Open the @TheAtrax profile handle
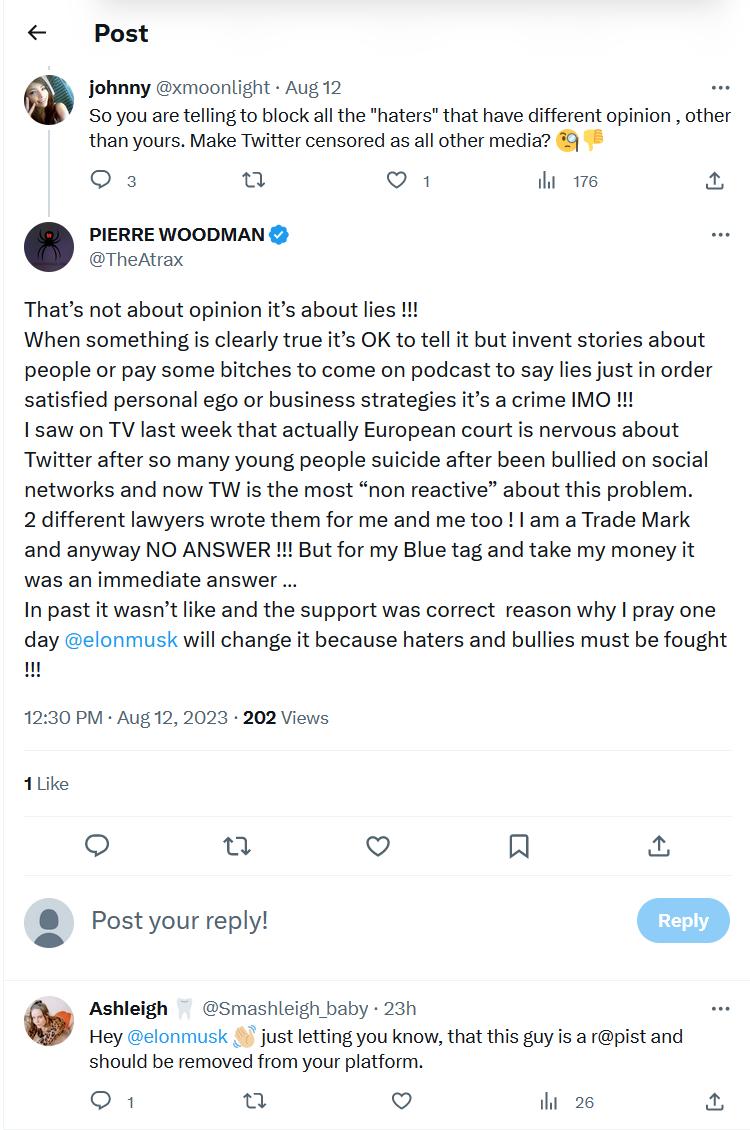Viewport: 750px width, 1130px height. point(136,260)
